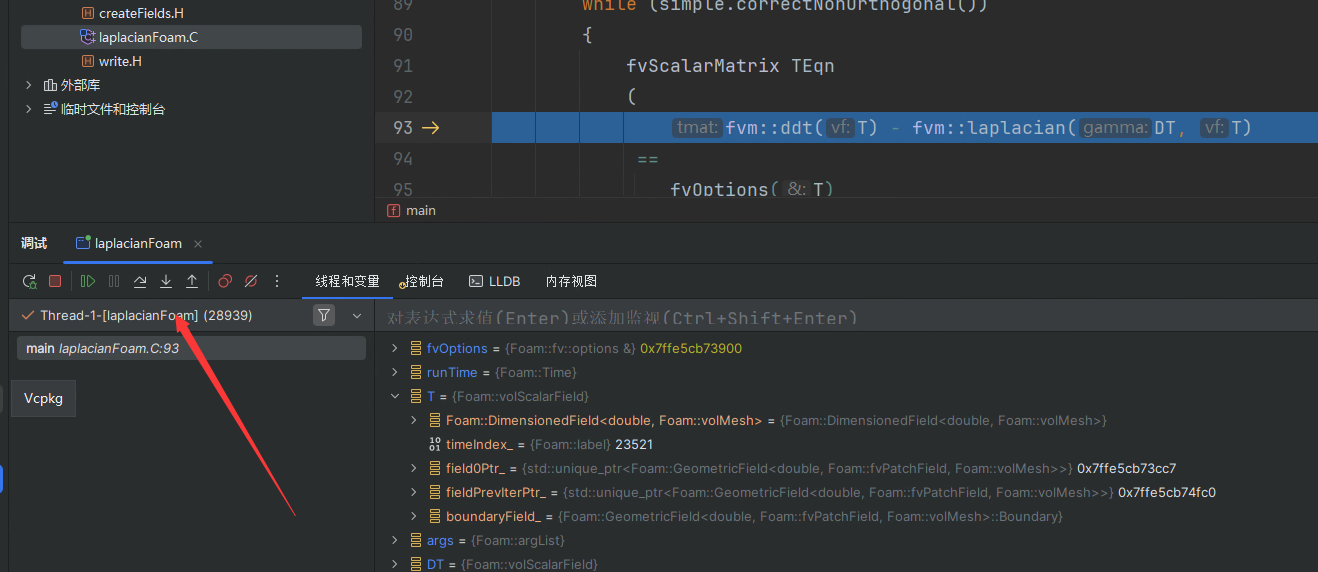
Task: Stop the debugger with the red square
Action: [x=55, y=282]
